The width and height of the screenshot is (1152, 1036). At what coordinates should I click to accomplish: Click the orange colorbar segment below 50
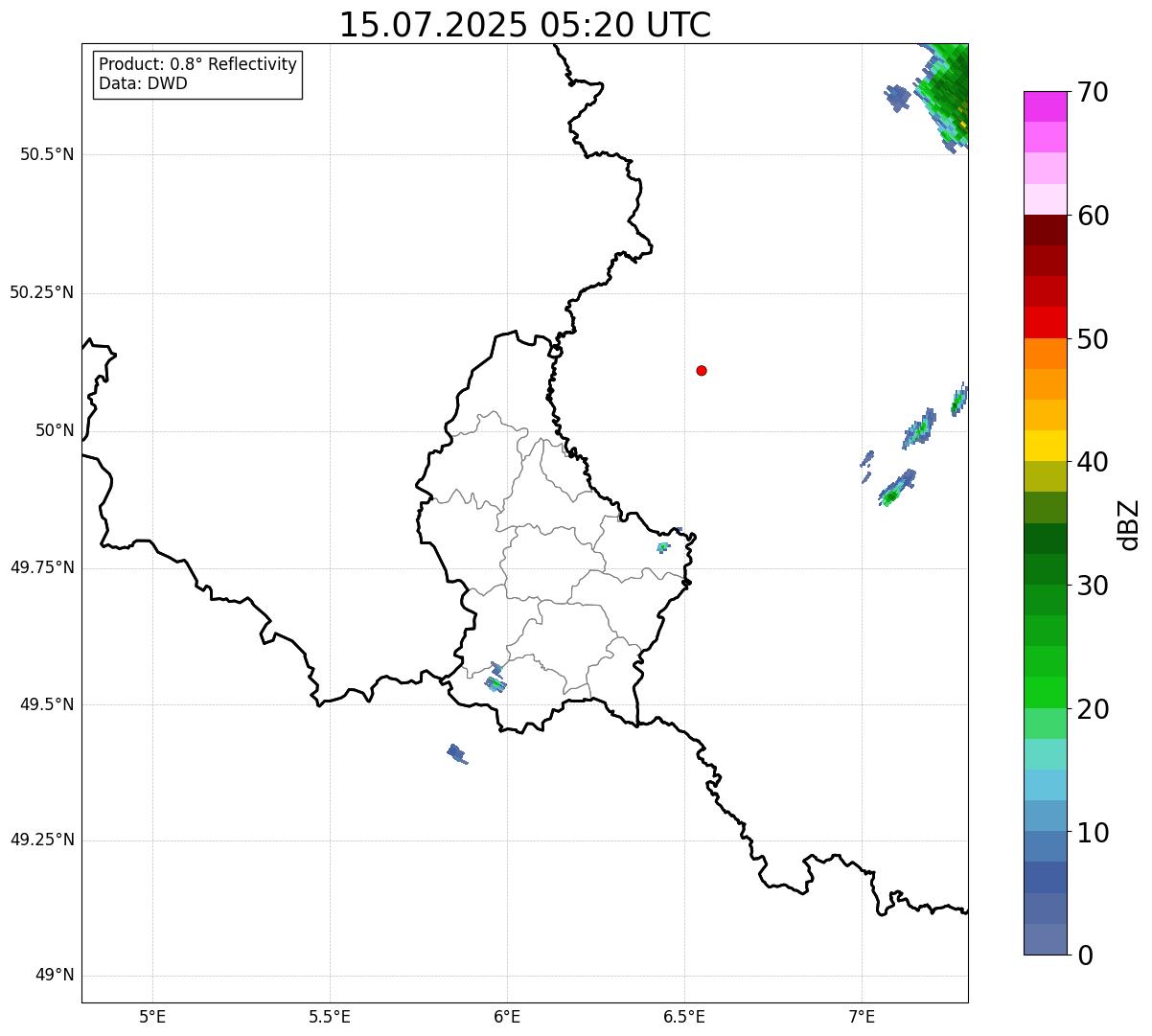pyautogui.click(x=1045, y=354)
